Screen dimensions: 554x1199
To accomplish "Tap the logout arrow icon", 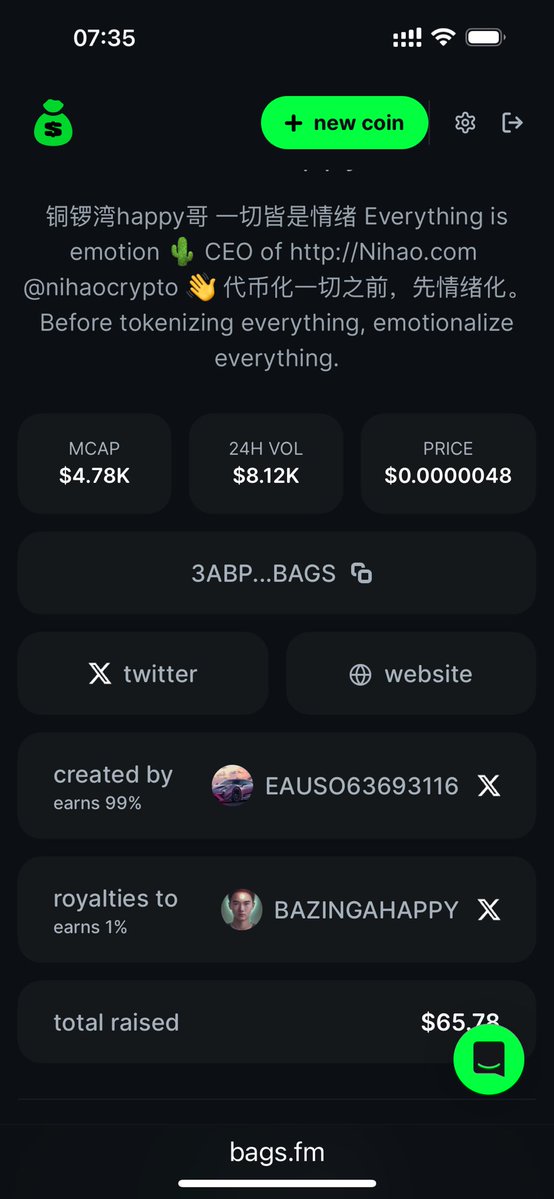I will pyautogui.click(x=512, y=122).
